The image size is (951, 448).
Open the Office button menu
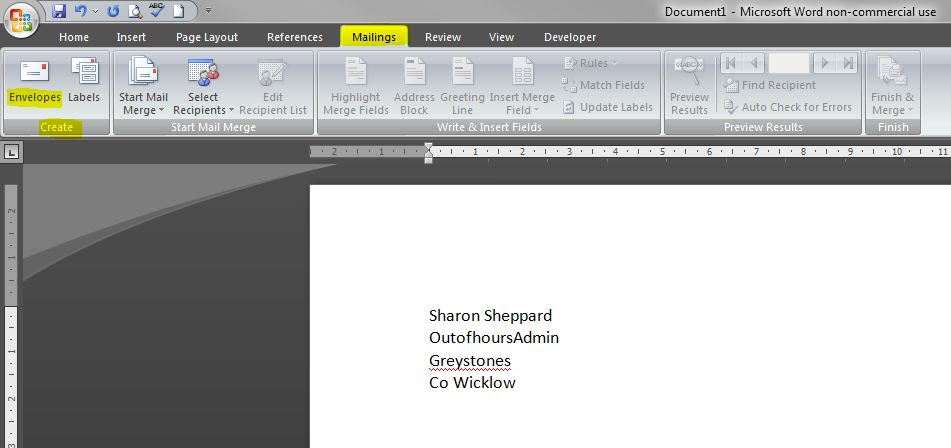tap(21, 21)
